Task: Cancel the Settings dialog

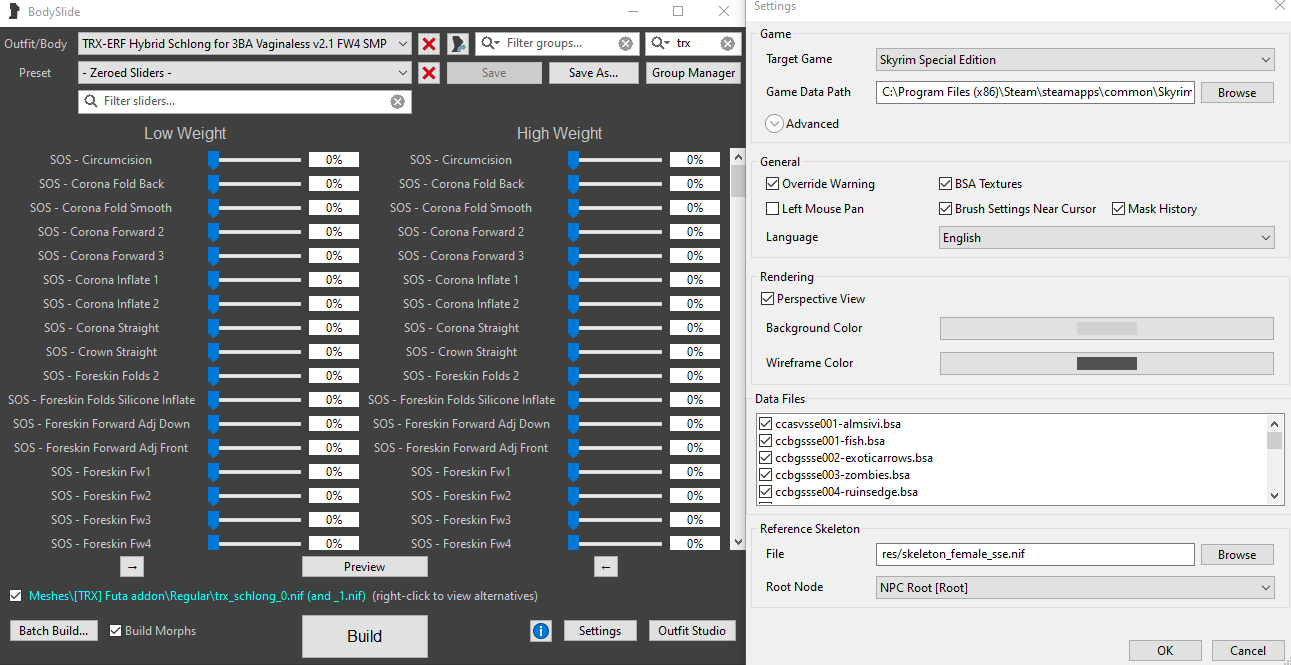Action: pyautogui.click(x=1248, y=651)
